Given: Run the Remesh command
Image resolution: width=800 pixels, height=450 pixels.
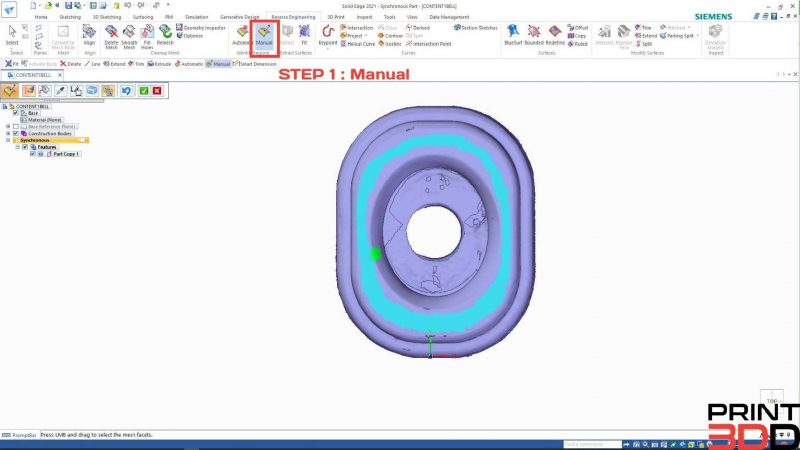Looking at the screenshot, I should pos(165,35).
